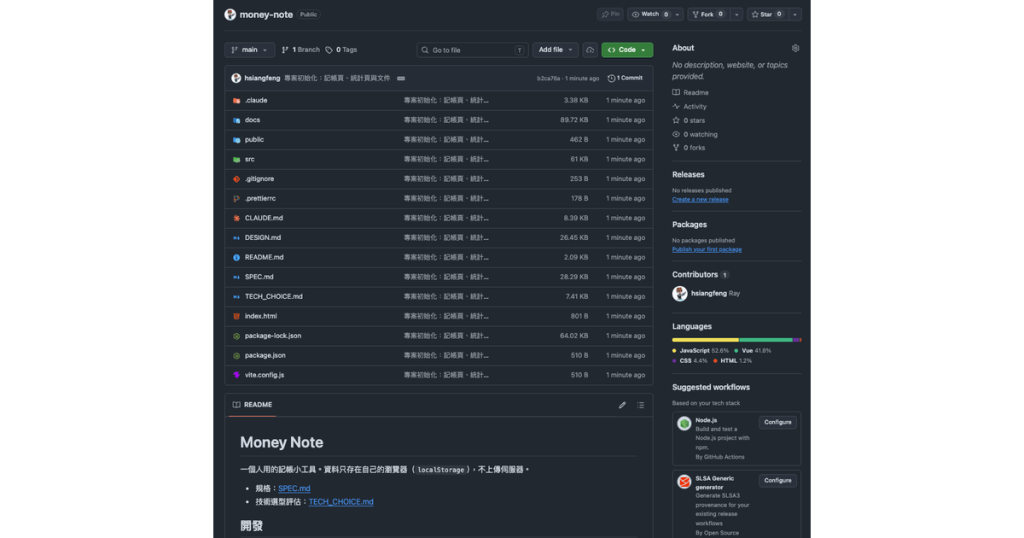Image resolution: width=1024 pixels, height=538 pixels.
Task: View 0 forks in About
Action: tap(688, 148)
